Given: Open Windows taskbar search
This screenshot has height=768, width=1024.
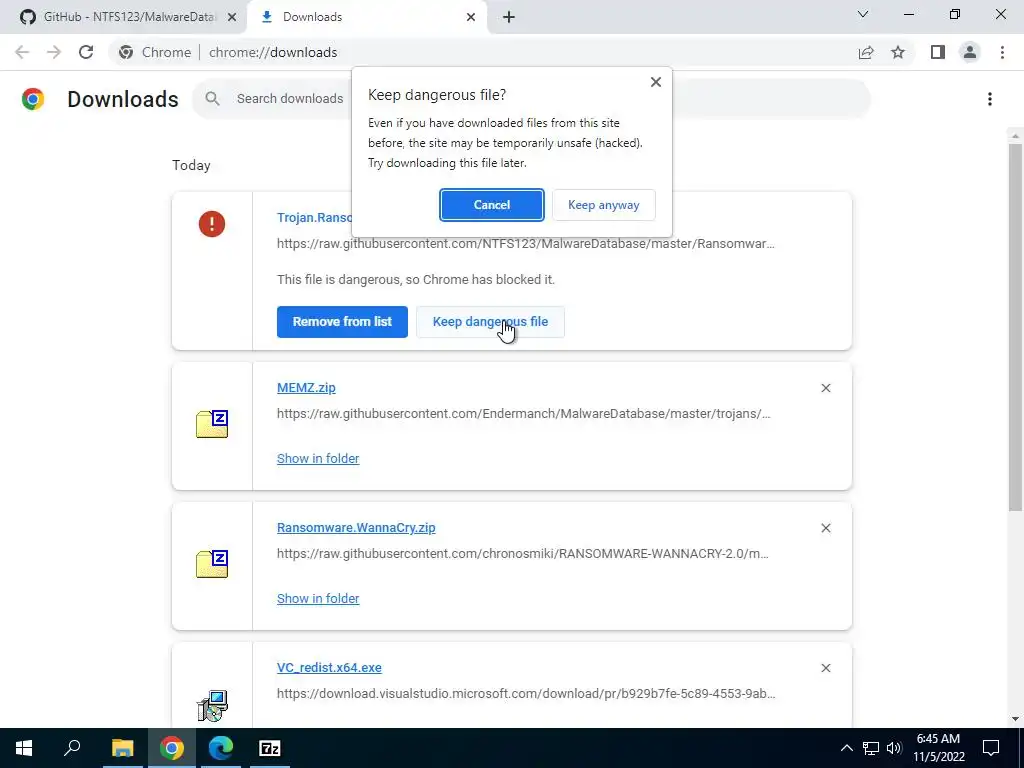Looking at the screenshot, I should 72,748.
